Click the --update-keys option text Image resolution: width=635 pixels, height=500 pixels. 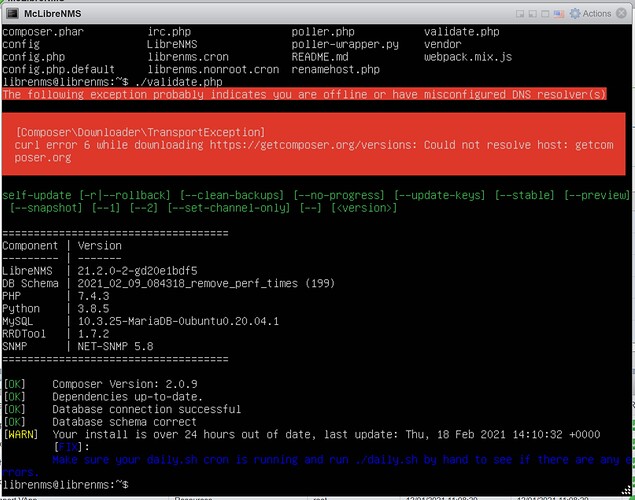[439, 195]
